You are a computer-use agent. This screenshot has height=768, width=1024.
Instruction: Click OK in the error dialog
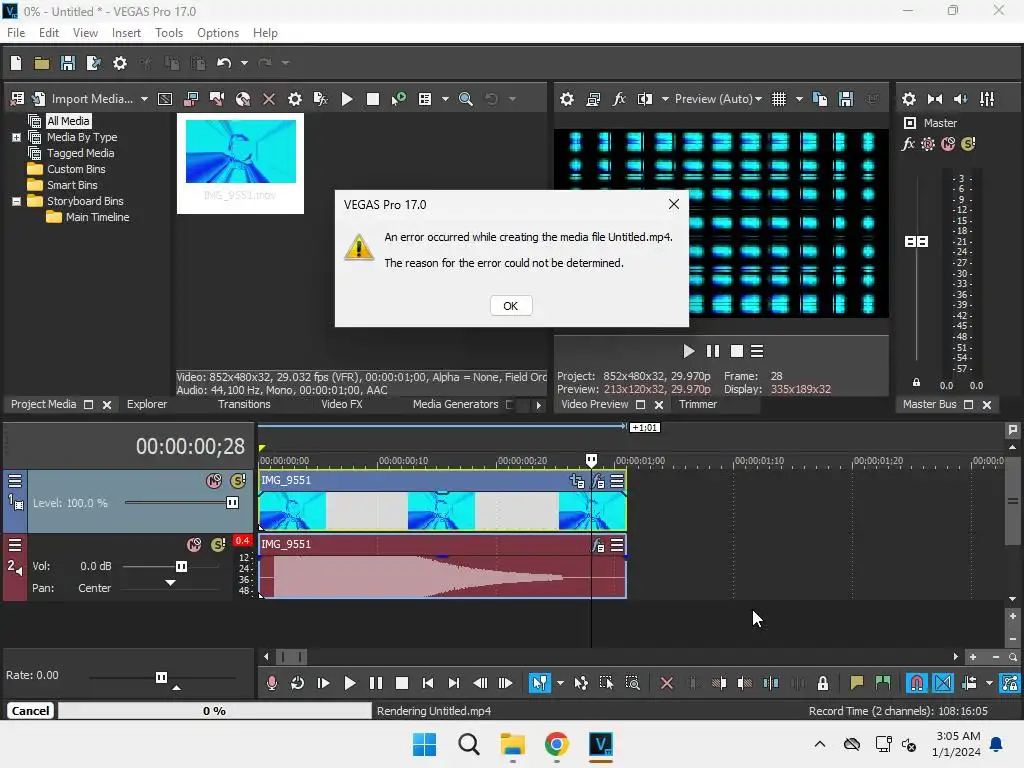(x=511, y=306)
